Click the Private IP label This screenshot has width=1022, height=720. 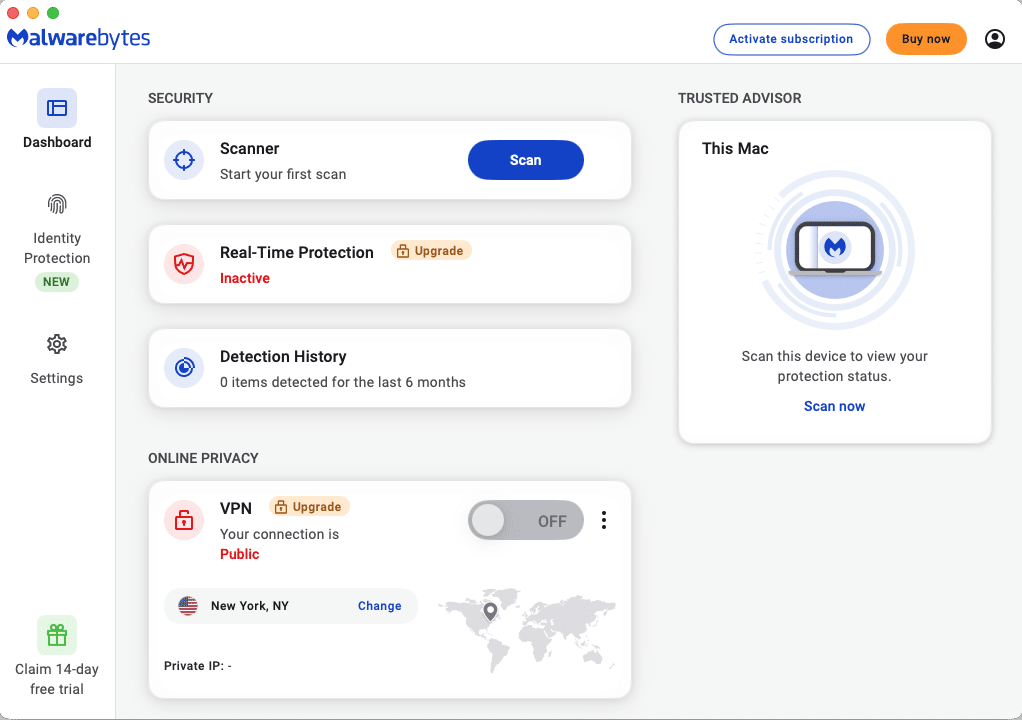point(197,666)
